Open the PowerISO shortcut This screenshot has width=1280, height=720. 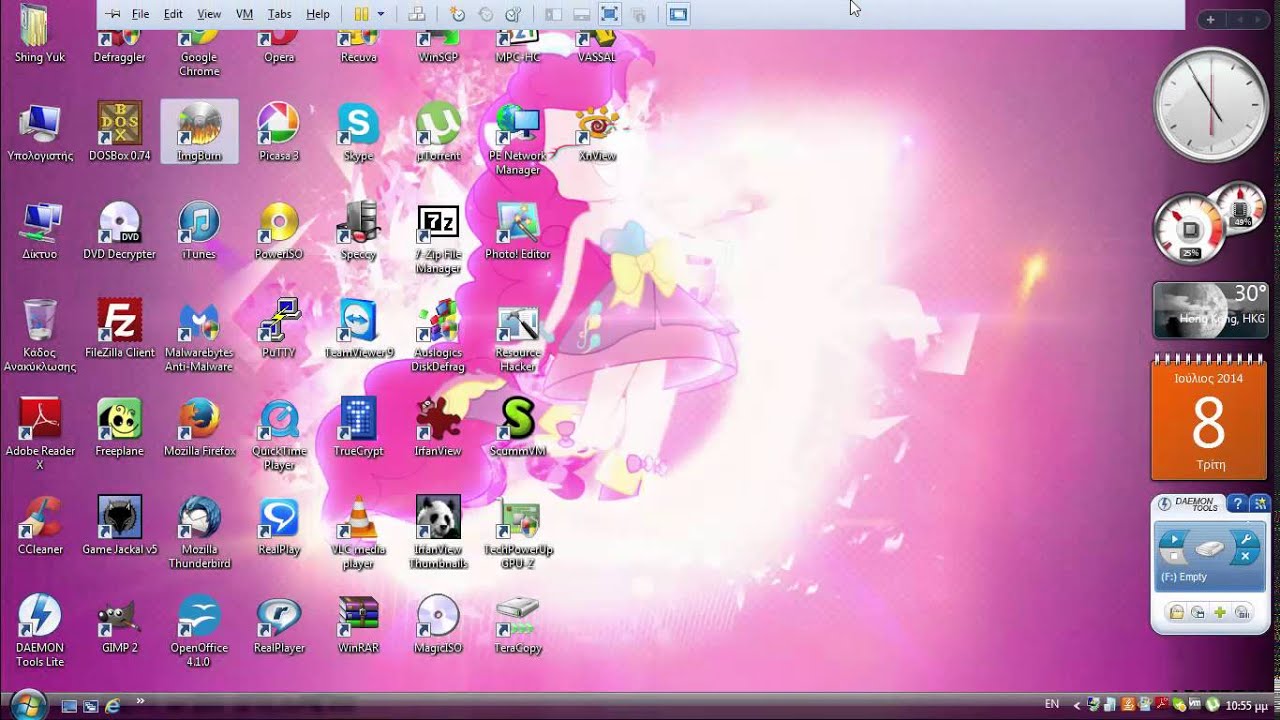click(x=278, y=230)
